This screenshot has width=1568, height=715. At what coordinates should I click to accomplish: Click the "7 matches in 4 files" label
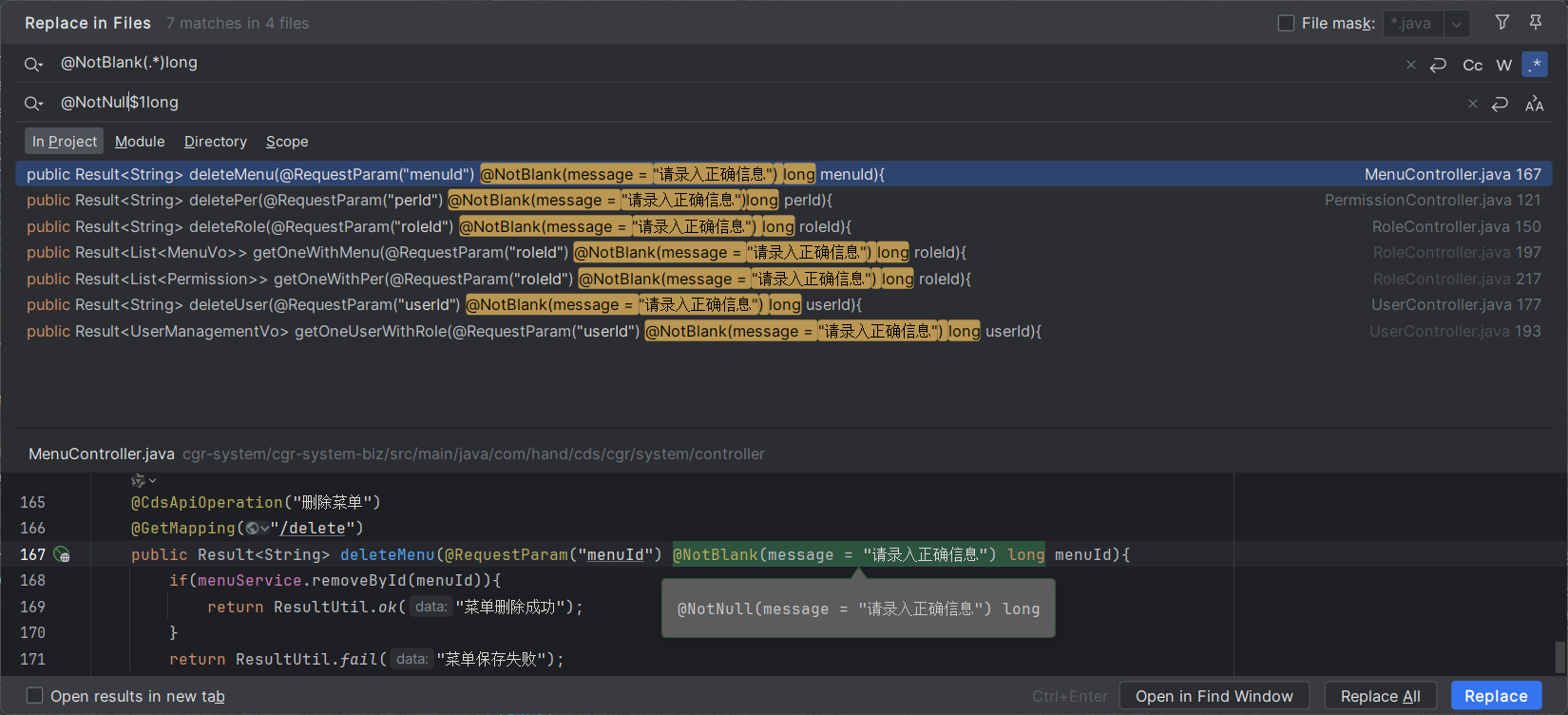tap(238, 23)
